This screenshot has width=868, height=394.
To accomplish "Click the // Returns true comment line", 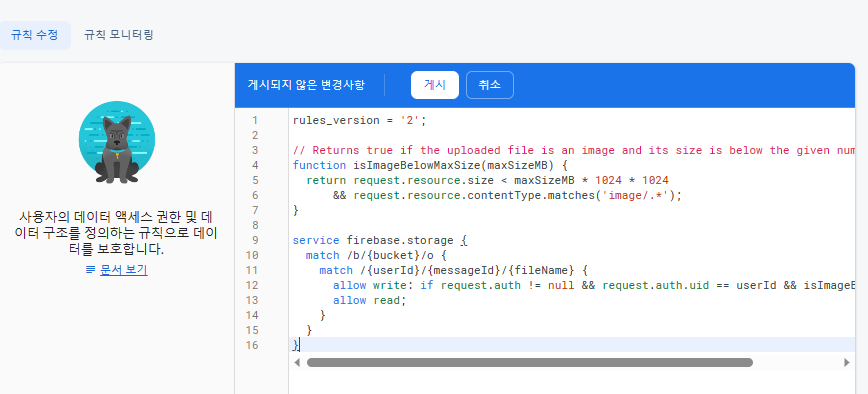I will 574,150.
